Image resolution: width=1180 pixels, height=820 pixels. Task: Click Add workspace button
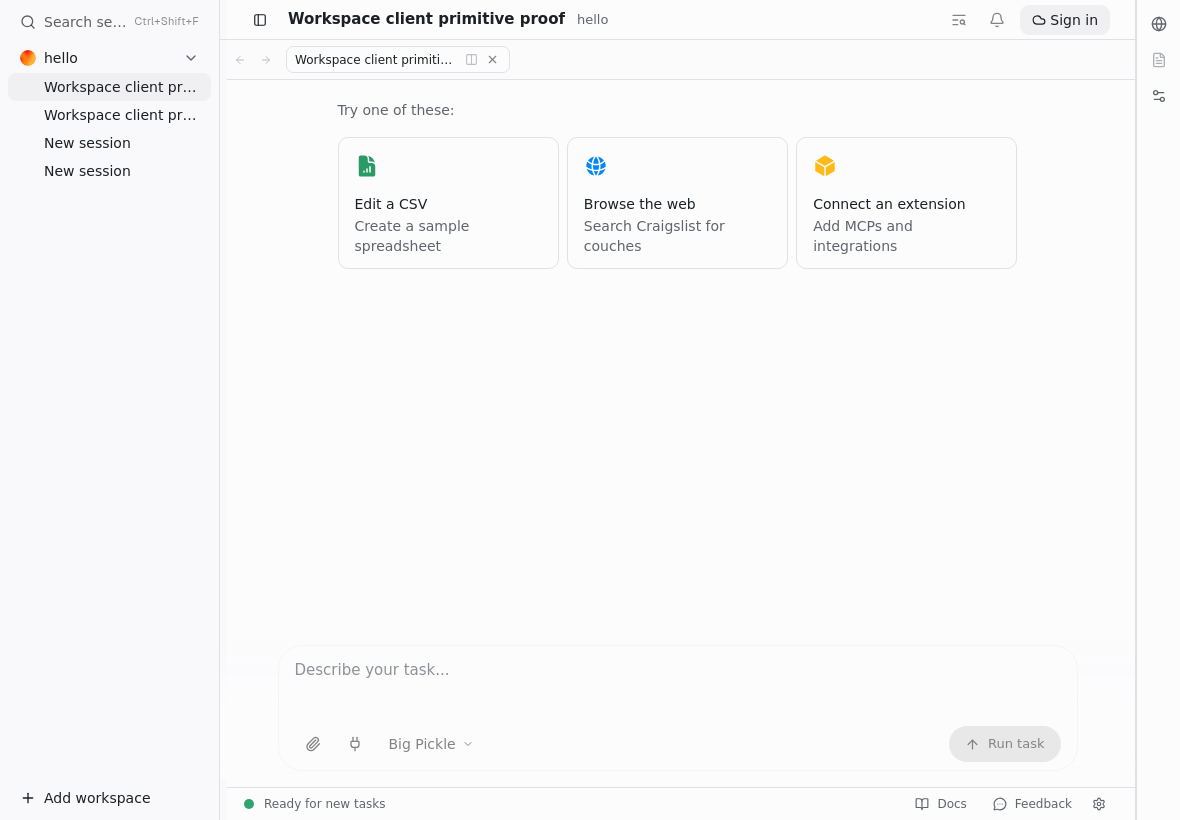coord(86,797)
